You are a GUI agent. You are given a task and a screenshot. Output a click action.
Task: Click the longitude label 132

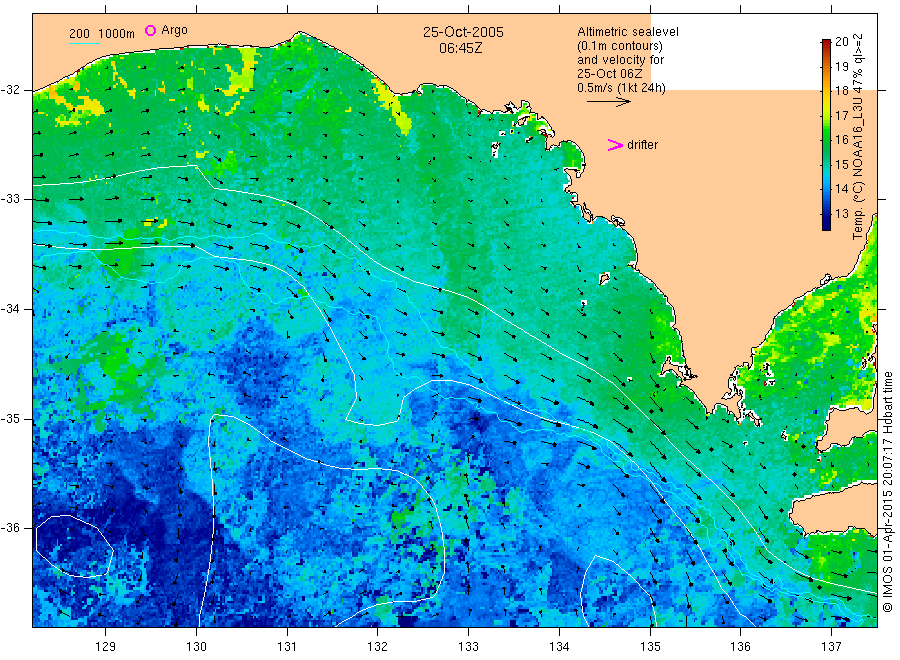coord(378,647)
